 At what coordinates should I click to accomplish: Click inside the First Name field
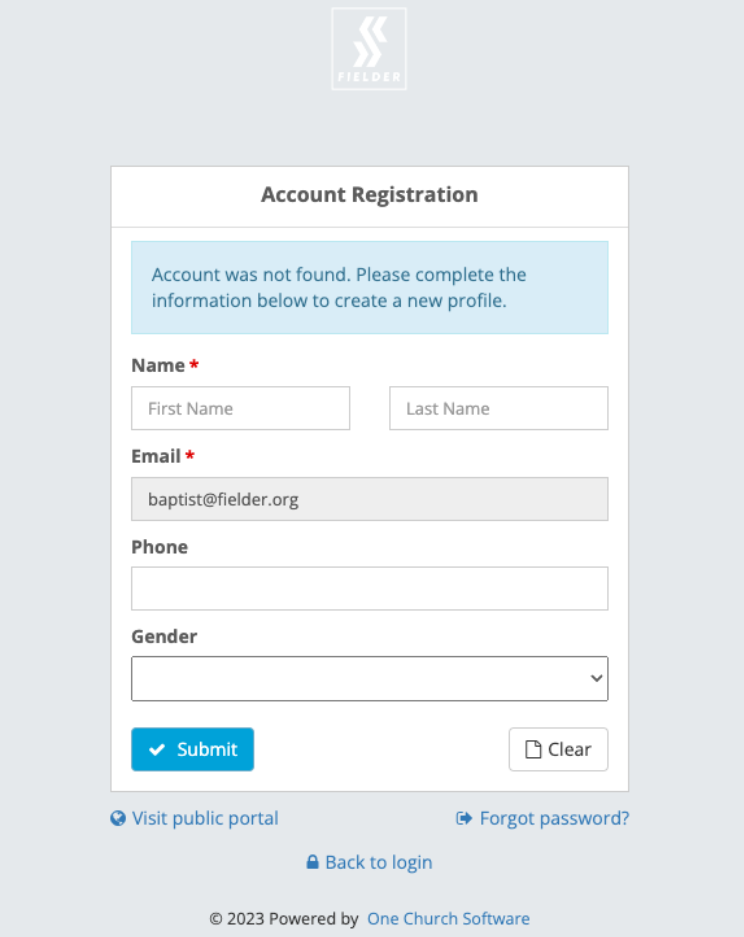click(x=240, y=408)
